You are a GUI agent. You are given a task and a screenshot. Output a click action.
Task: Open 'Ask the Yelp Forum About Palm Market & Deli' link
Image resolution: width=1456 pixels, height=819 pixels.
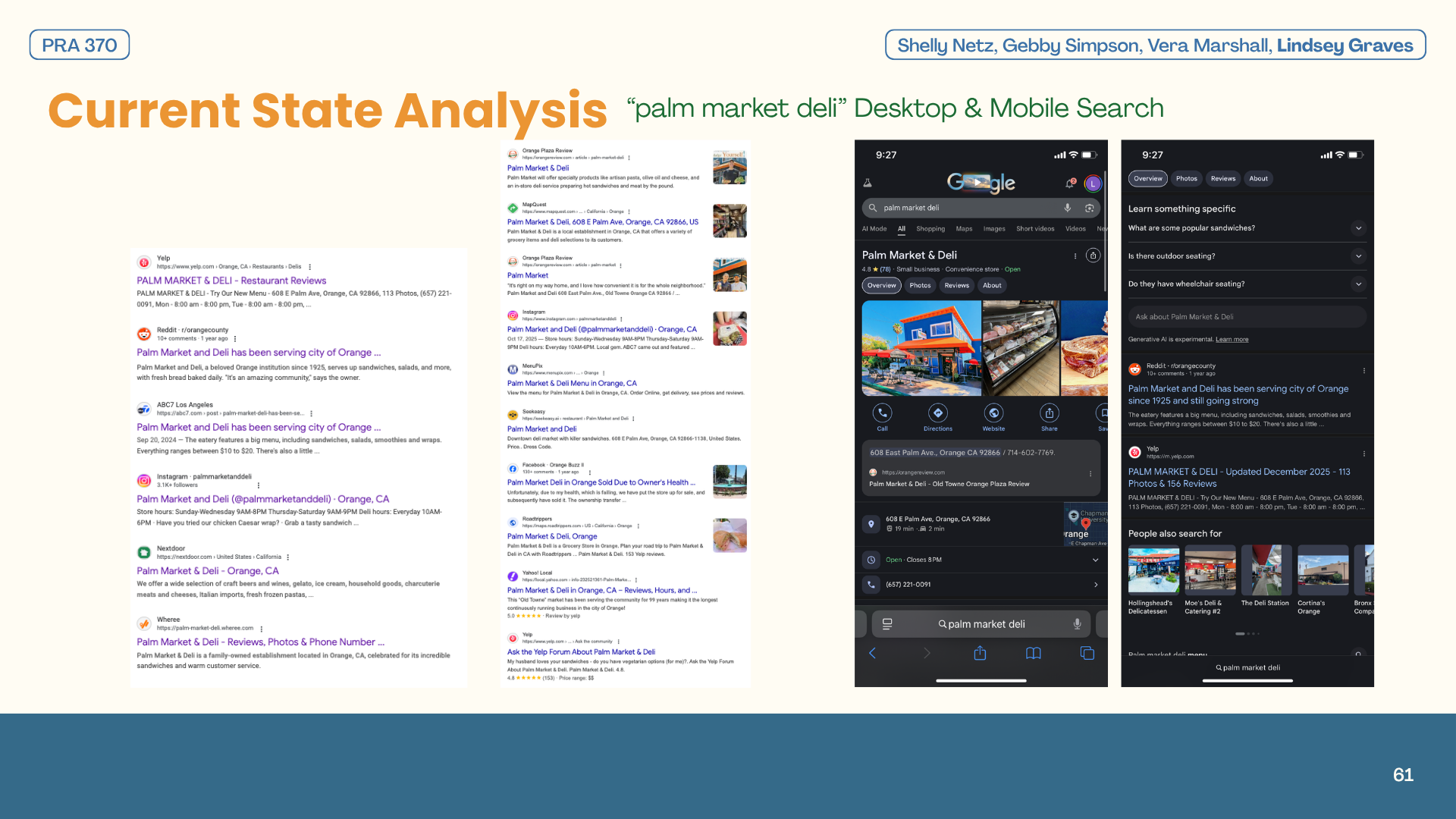[x=581, y=652]
